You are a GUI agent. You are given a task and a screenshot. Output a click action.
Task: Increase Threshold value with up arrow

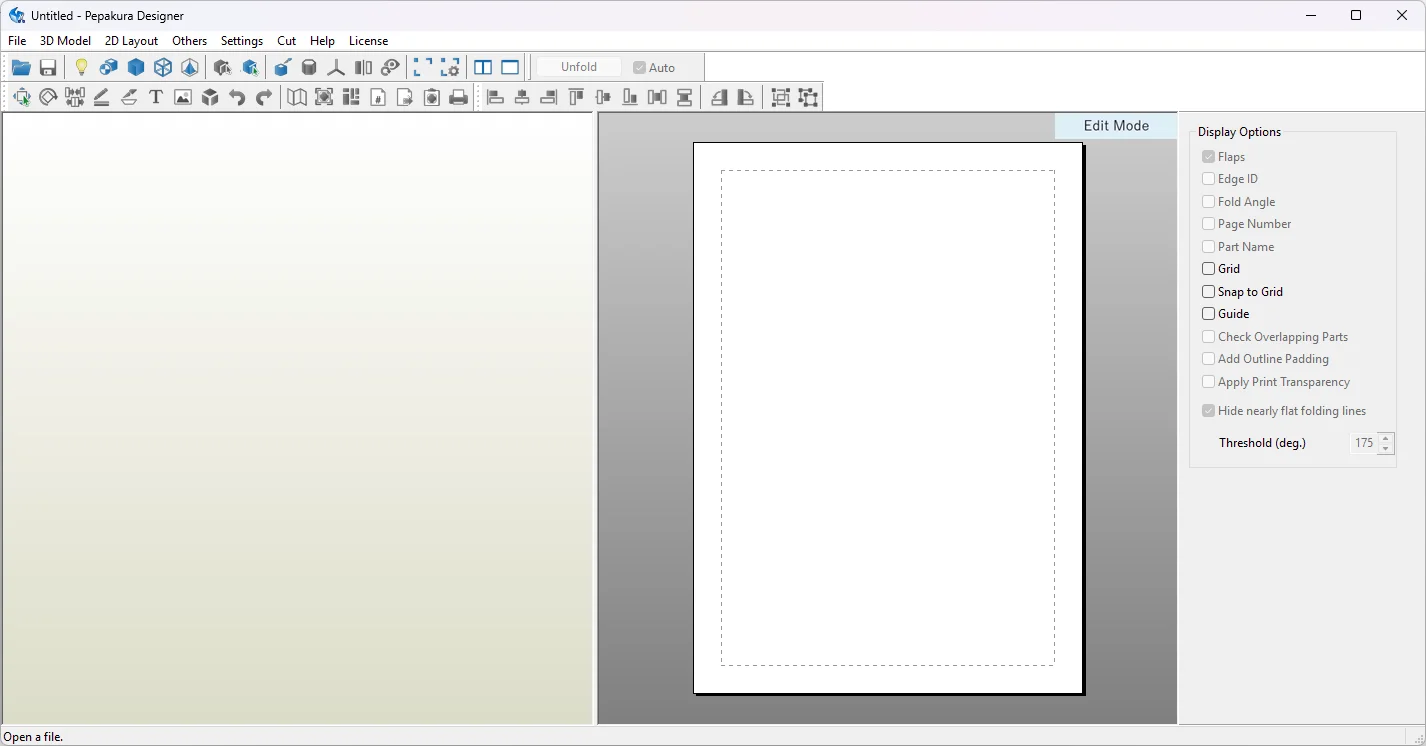click(1385, 438)
